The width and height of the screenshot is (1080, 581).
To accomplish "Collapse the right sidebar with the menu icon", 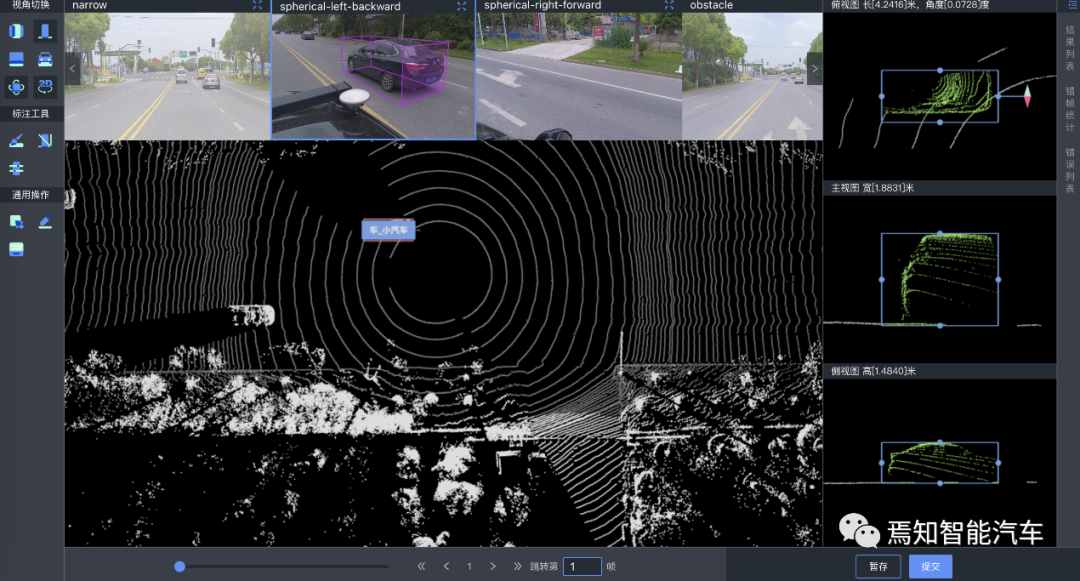I will coord(1069,6).
